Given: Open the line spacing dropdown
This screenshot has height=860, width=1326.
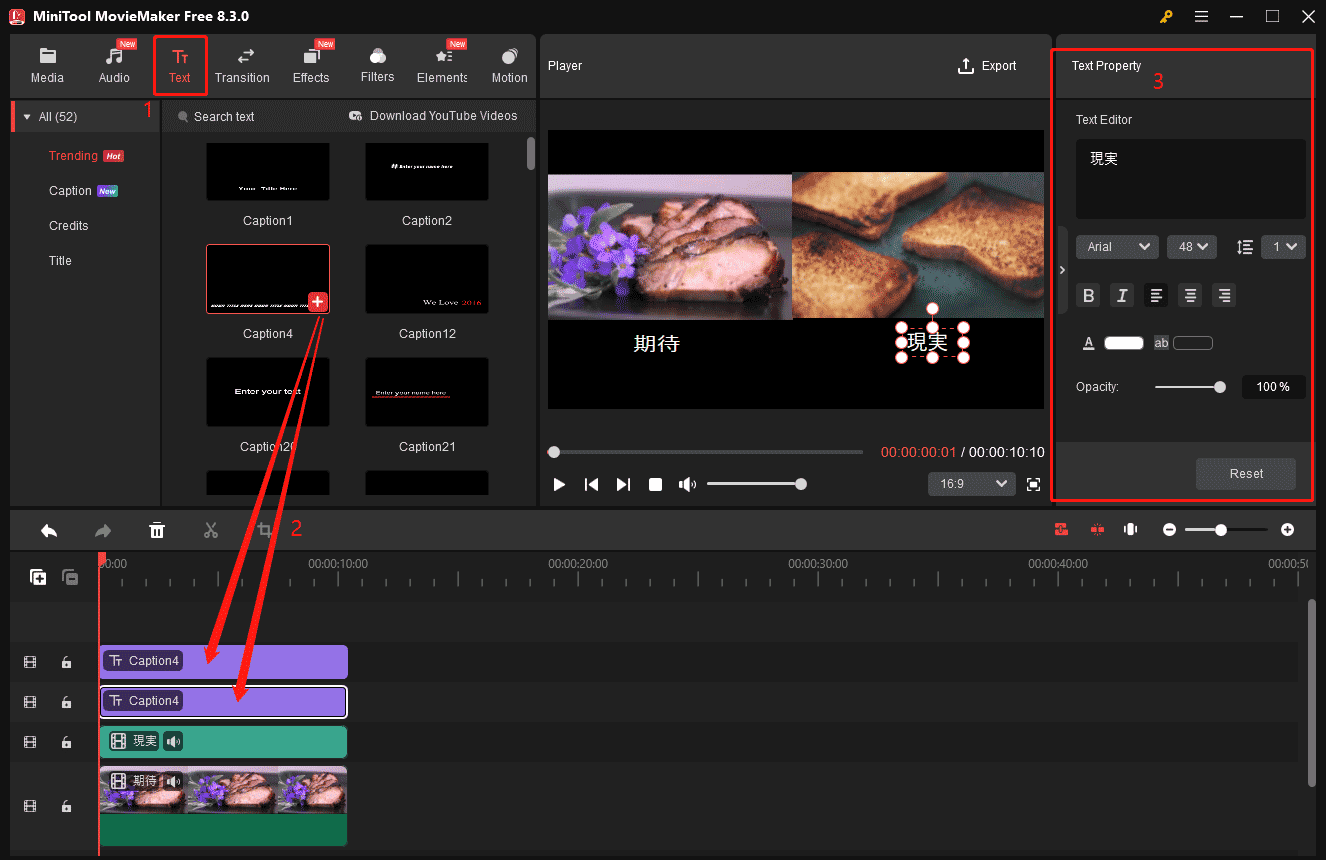Looking at the screenshot, I should 1283,247.
